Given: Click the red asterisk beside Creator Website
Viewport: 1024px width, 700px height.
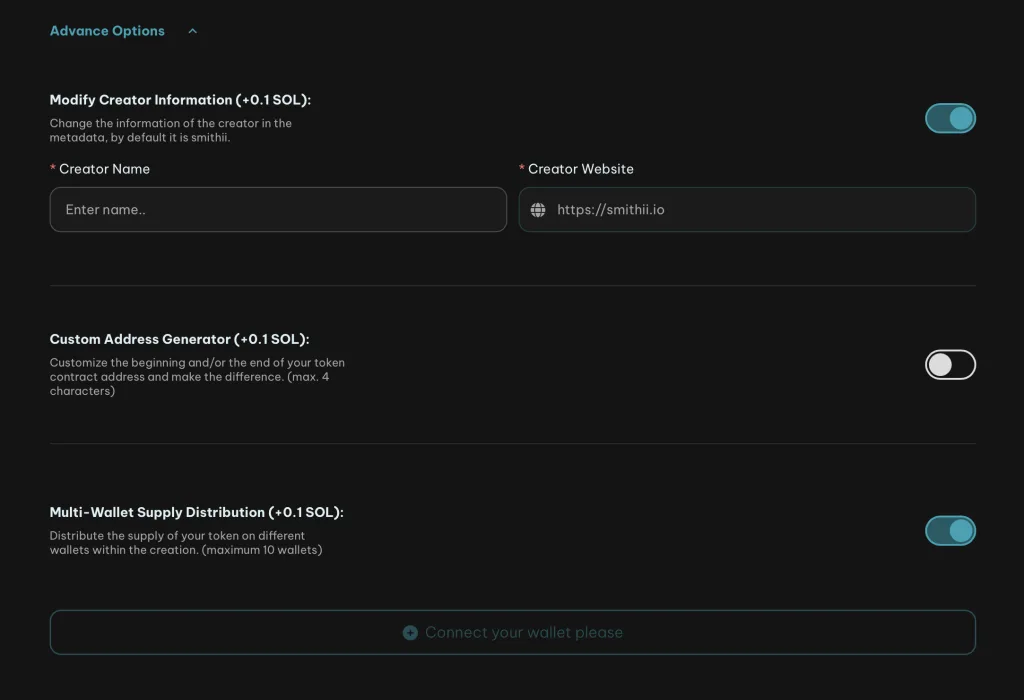Looking at the screenshot, I should coord(522,168).
